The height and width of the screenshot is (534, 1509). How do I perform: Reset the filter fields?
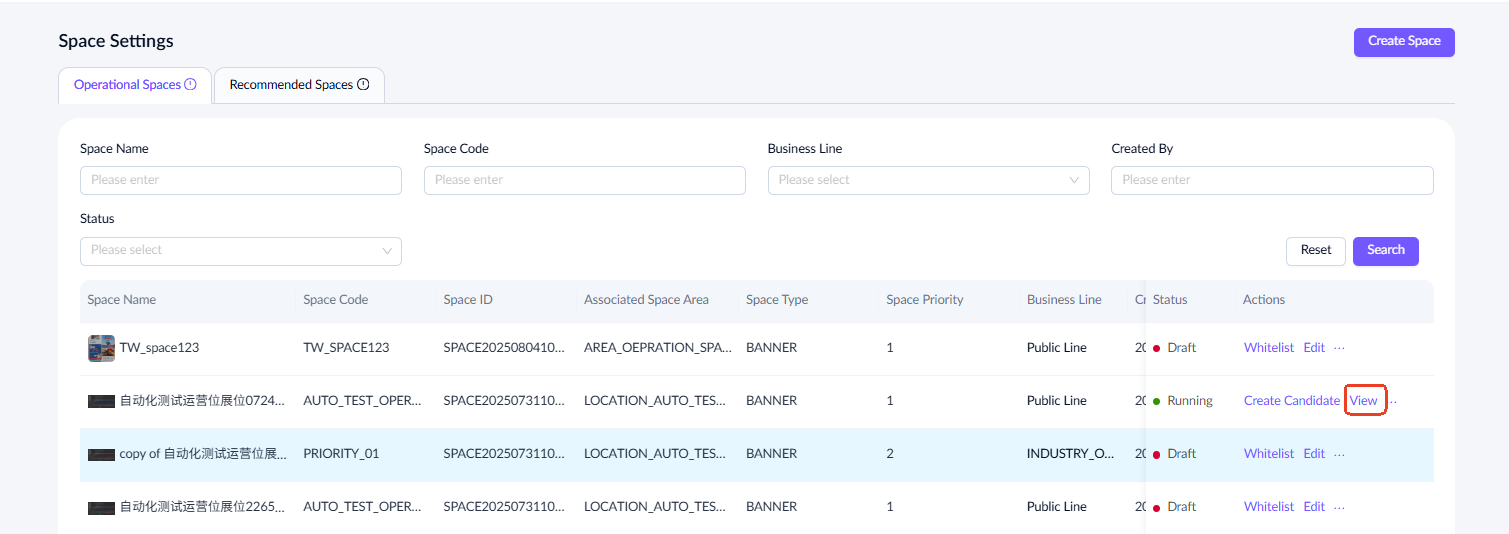point(1315,250)
